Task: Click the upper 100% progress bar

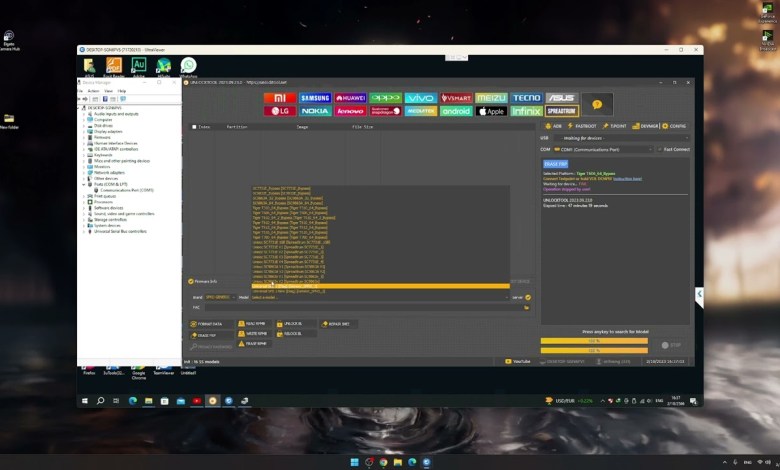Action: point(594,340)
